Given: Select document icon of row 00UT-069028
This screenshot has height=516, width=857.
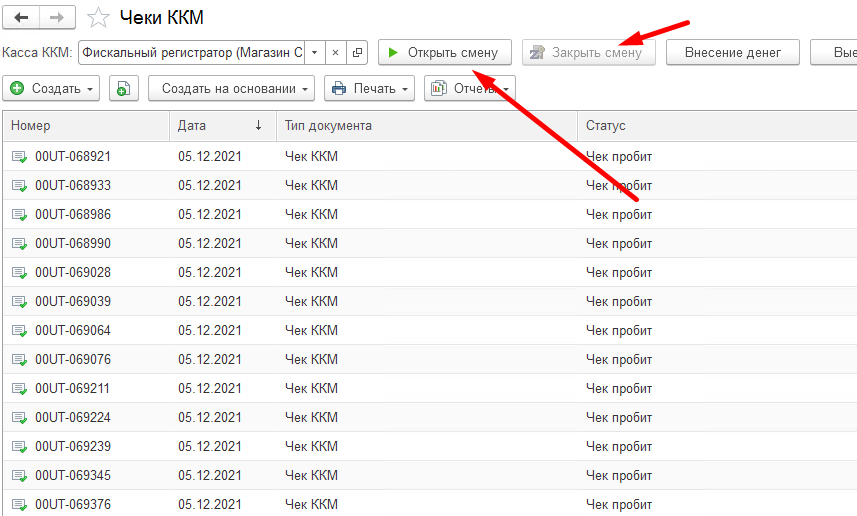Looking at the screenshot, I should [19, 273].
